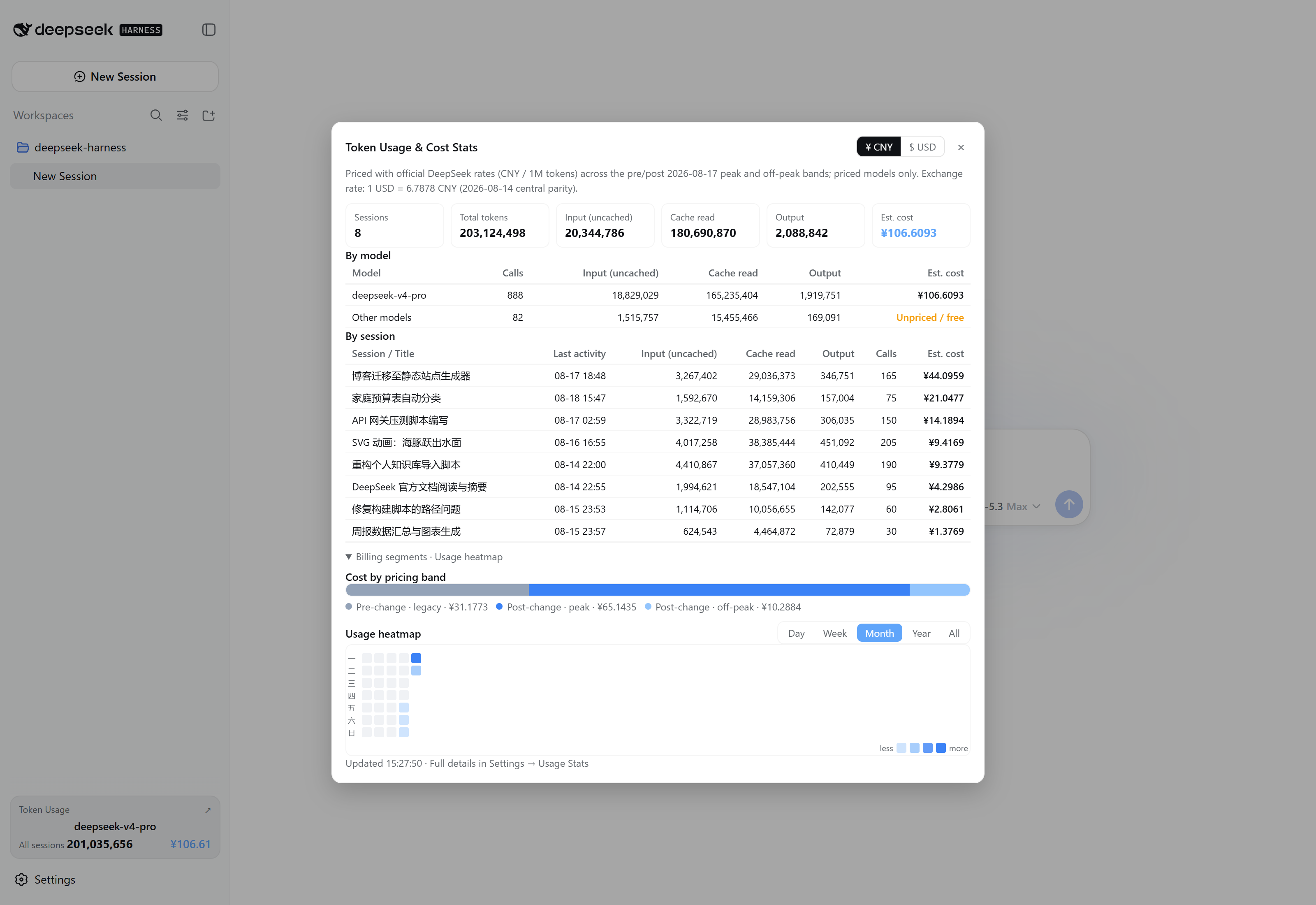Click the Total tokens 203,124,498 card

click(500, 226)
